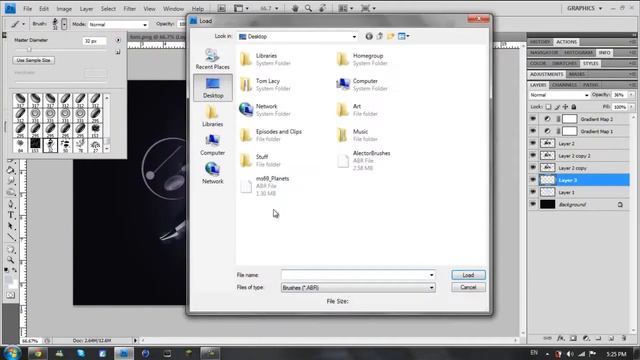Viewport: 640px width, 360px height.
Task: Switch to the Channels tab
Action: [564, 85]
